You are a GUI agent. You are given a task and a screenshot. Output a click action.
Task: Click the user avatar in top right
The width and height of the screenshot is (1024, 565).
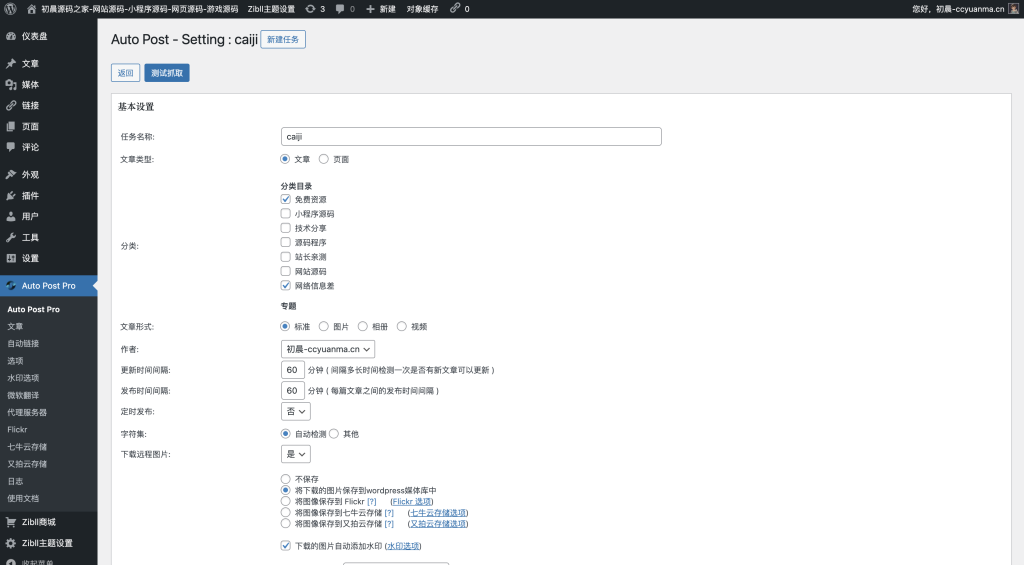[x=1014, y=8]
